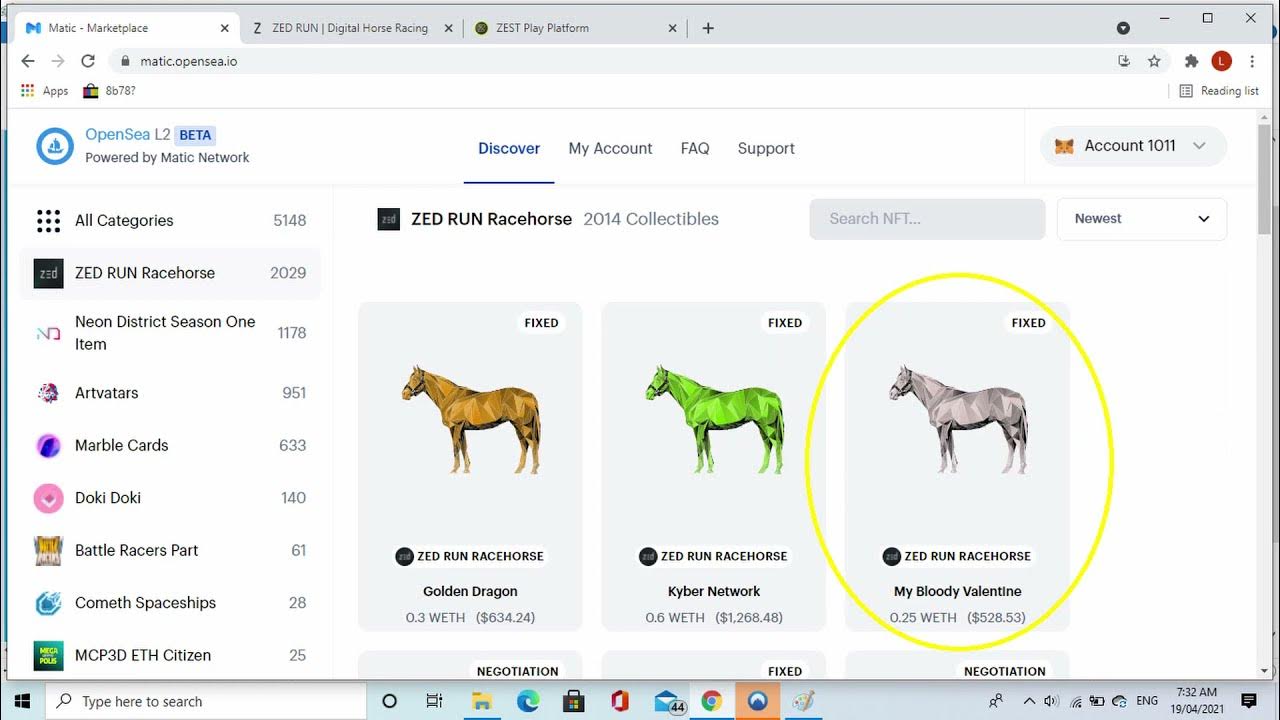Viewport: 1280px width, 720px height.
Task: Switch to ZED RUN Digital Horse Racing tab
Action: [351, 28]
